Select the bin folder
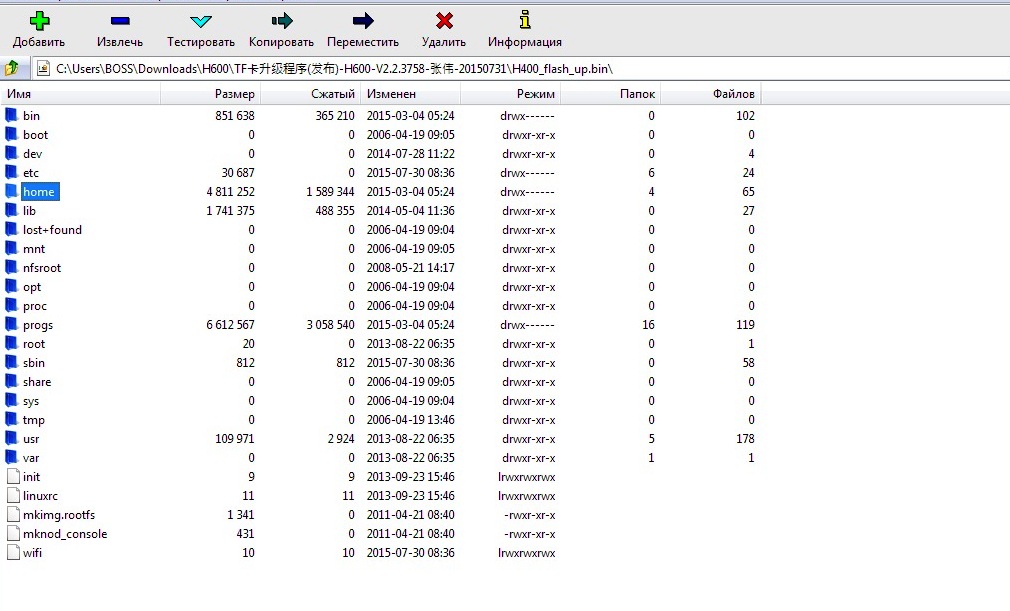The image size is (1010, 611). [31, 116]
